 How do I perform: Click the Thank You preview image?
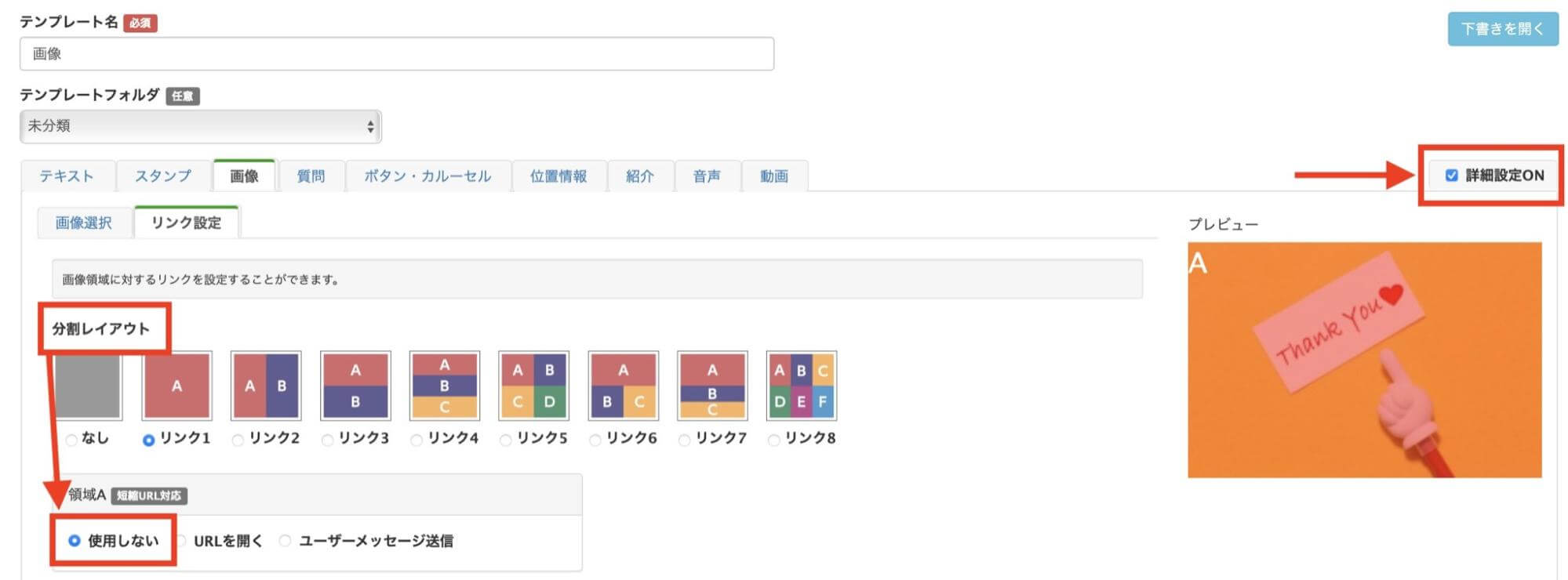[1364, 360]
